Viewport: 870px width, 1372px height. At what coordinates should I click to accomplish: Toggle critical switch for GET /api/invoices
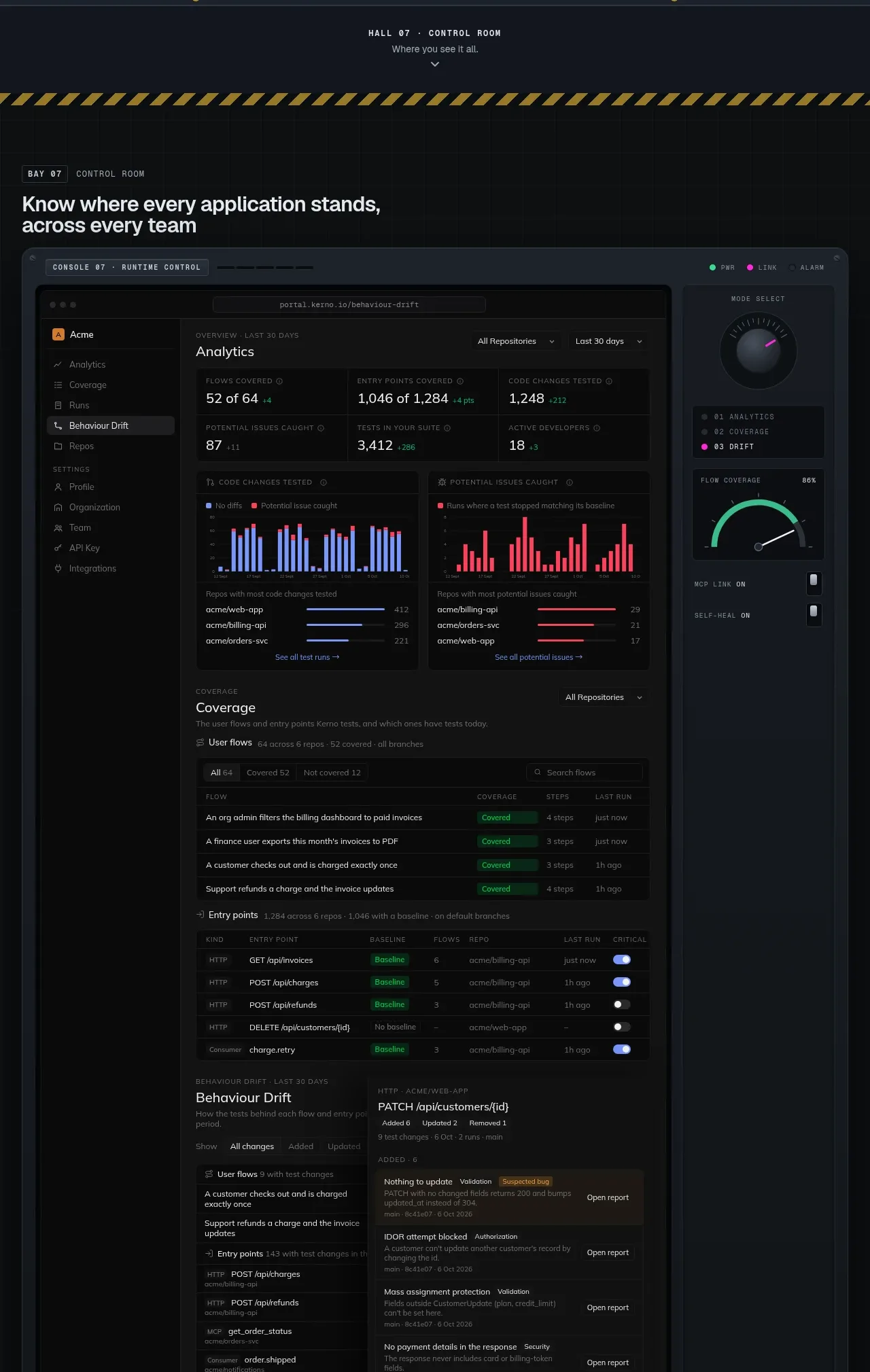(x=622, y=960)
